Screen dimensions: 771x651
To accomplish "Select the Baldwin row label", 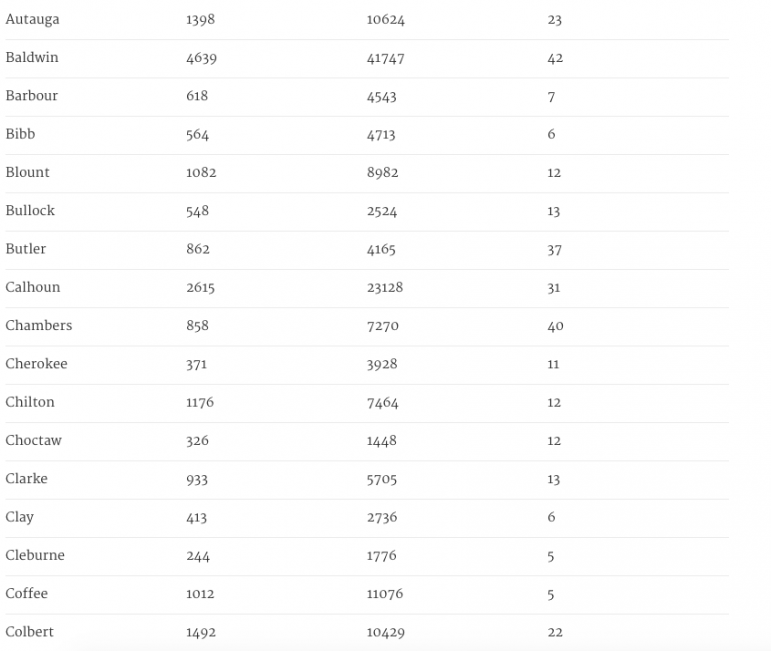I will 32,58.
